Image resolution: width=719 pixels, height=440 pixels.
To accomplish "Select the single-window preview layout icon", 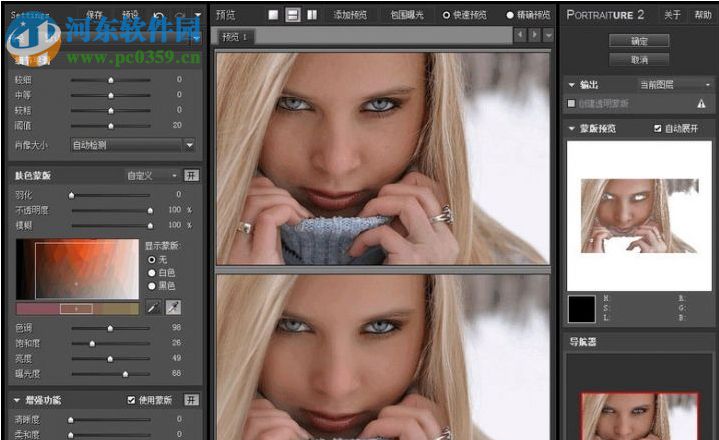I will pos(273,15).
